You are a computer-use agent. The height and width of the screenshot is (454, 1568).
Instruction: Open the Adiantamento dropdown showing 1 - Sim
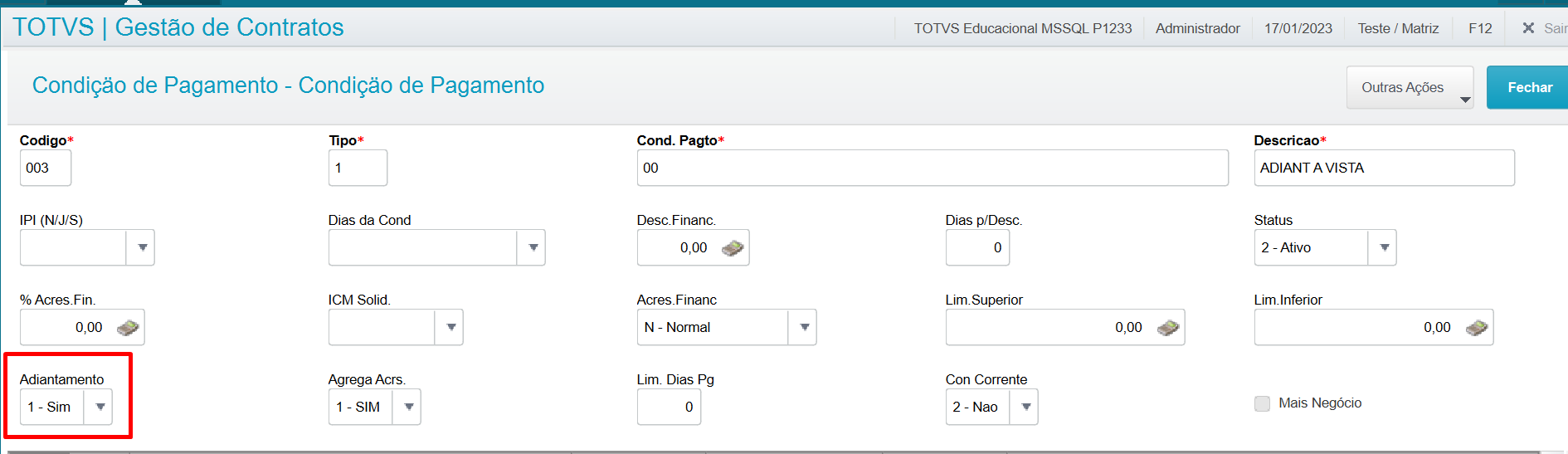coord(99,407)
